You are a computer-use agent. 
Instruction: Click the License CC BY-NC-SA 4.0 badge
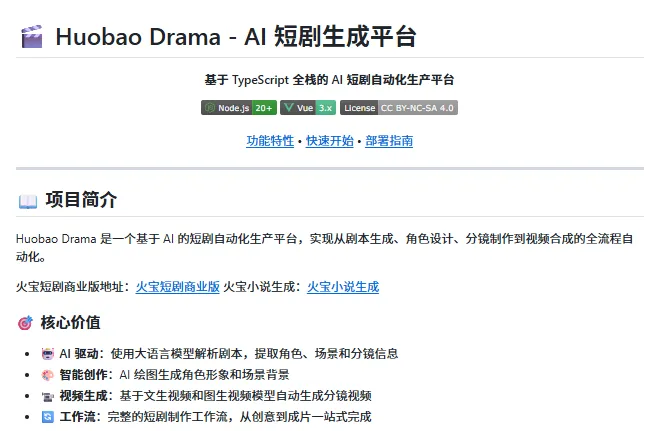pyautogui.click(x=399, y=108)
